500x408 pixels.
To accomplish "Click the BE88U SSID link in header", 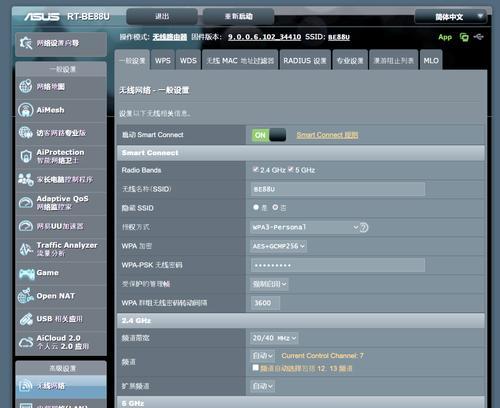I will [x=339, y=37].
